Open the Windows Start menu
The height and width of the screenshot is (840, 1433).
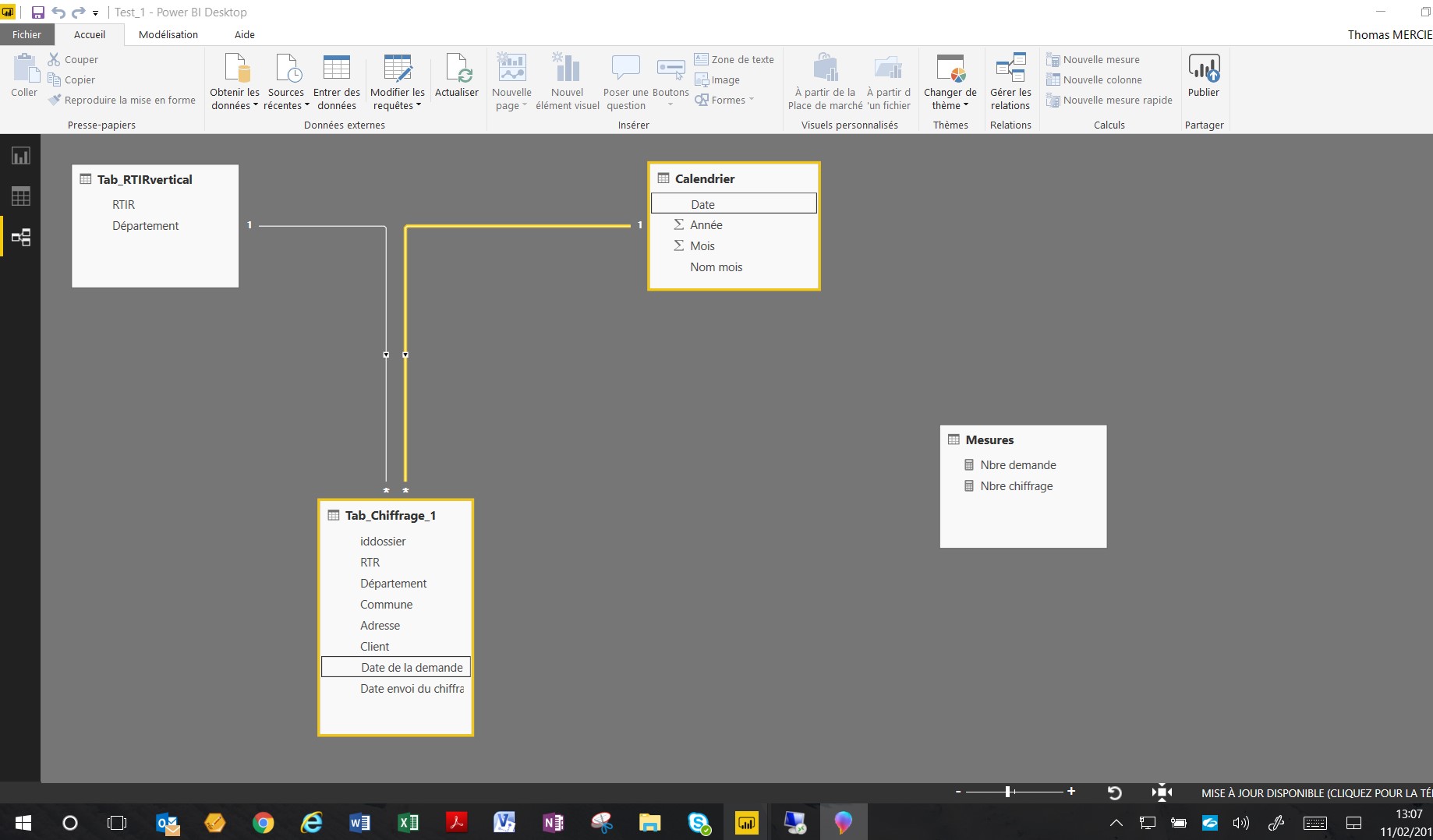coord(23,822)
